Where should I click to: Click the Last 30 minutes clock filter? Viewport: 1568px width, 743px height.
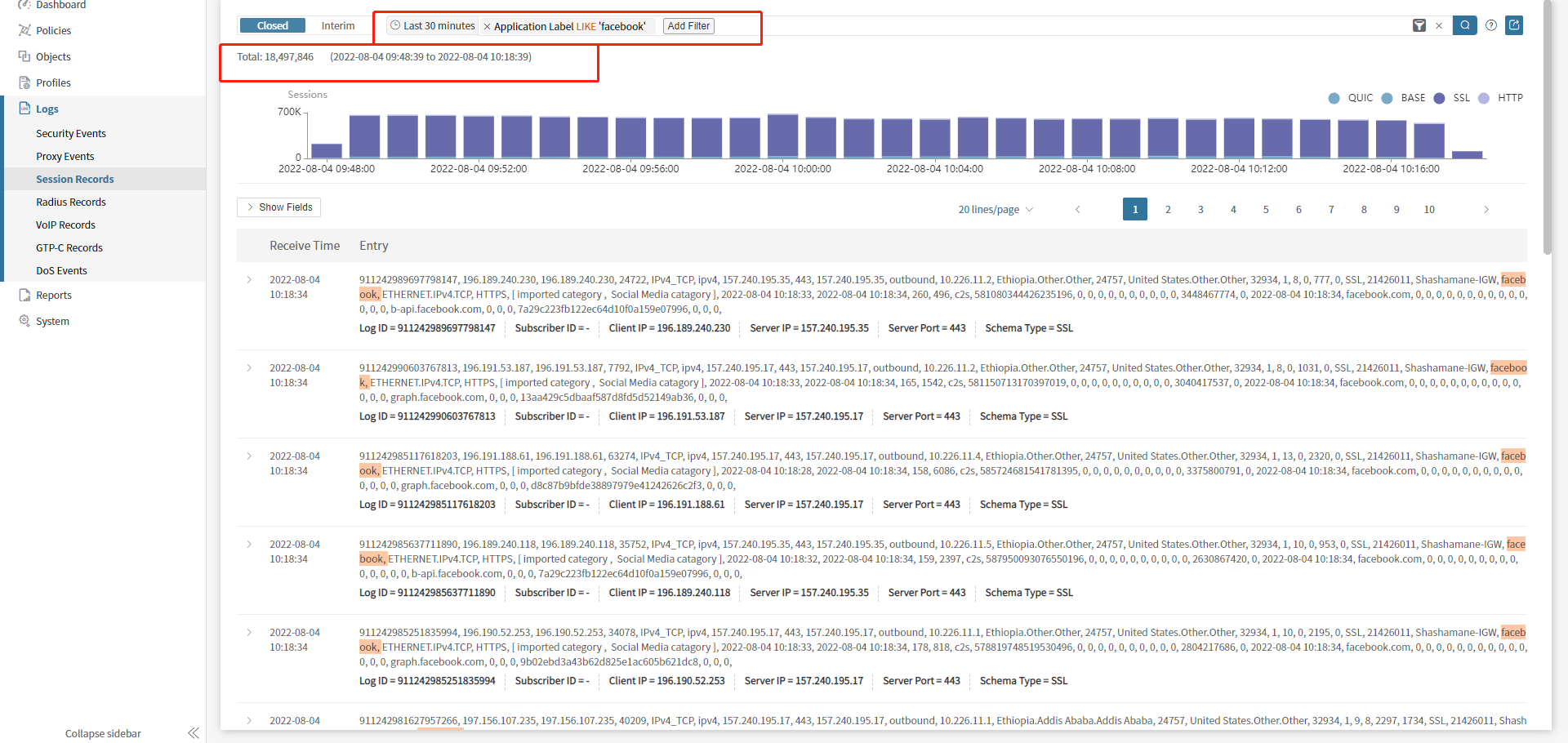433,26
